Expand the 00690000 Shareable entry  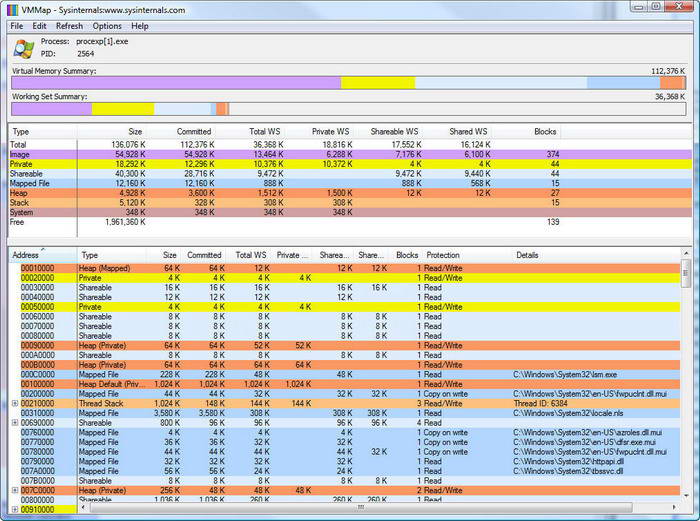14,423
